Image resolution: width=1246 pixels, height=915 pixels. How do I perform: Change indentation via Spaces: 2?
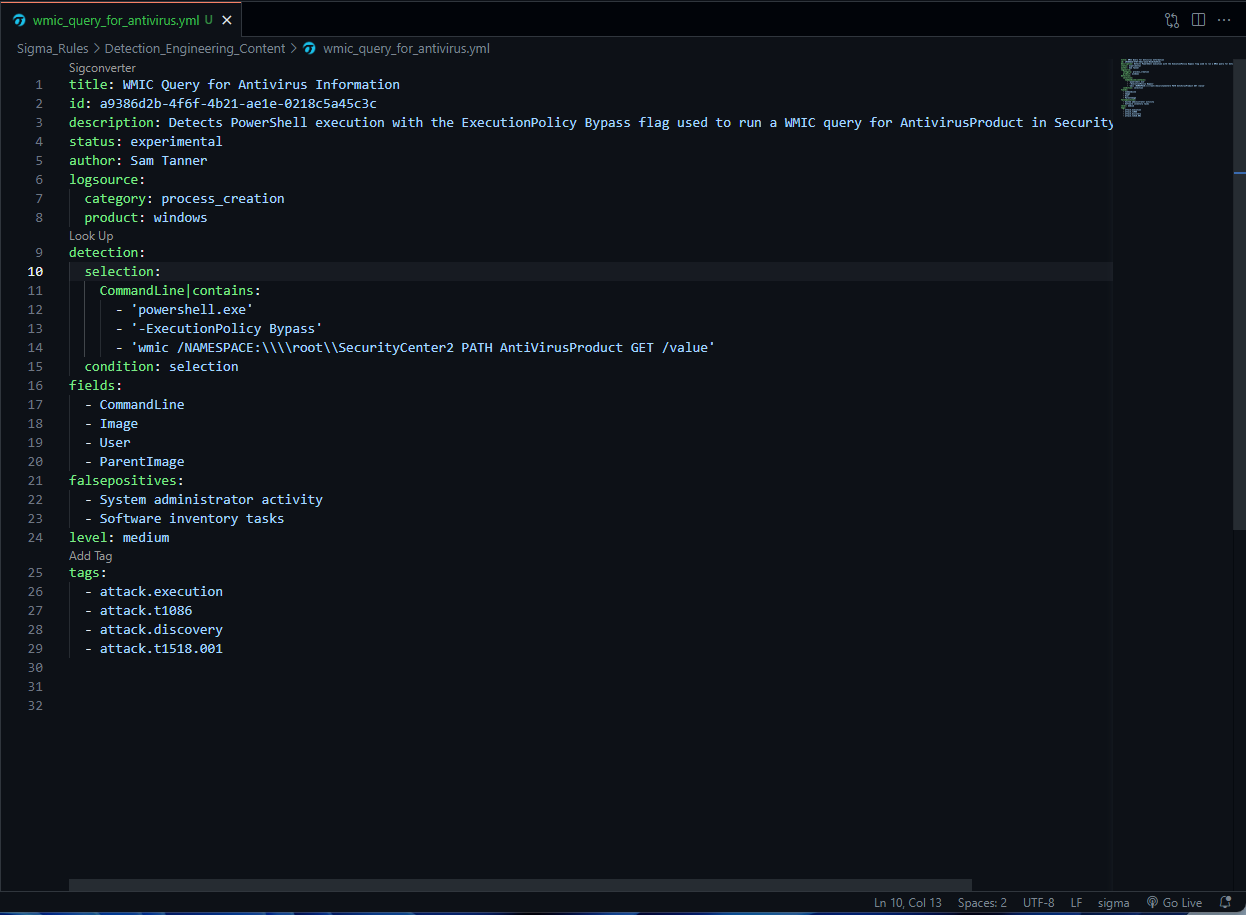click(982, 902)
